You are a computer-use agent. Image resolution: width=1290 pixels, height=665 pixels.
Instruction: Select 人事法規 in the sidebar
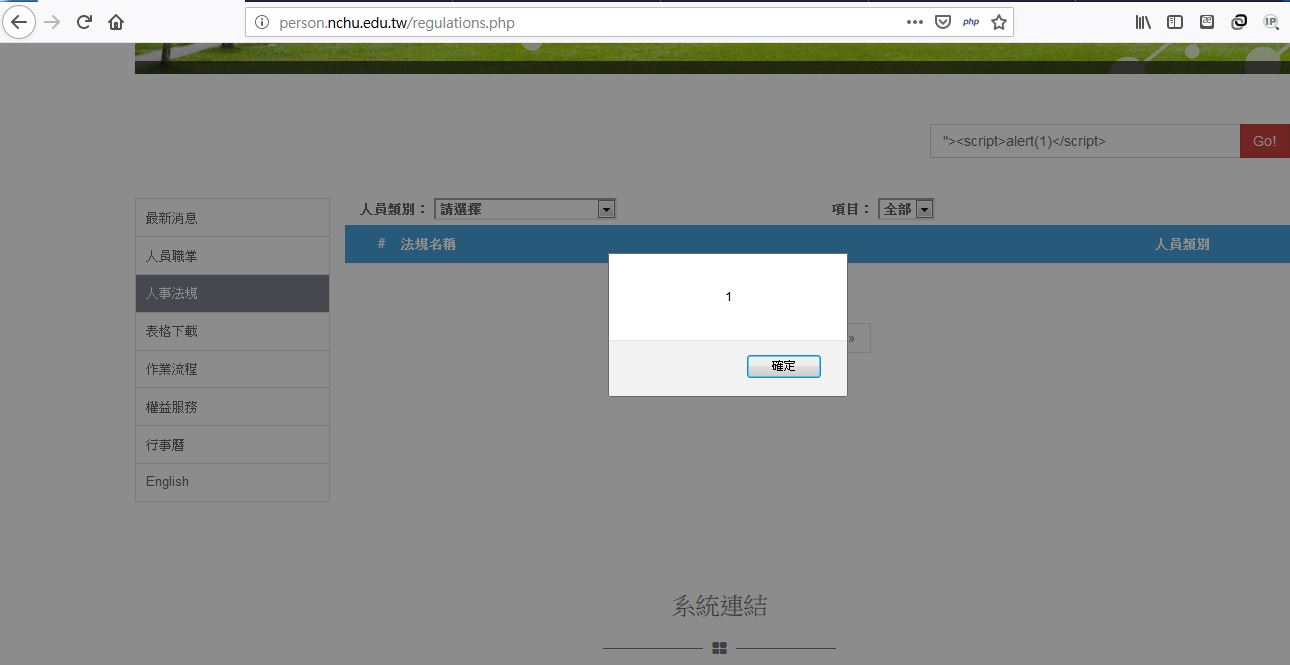pos(232,293)
